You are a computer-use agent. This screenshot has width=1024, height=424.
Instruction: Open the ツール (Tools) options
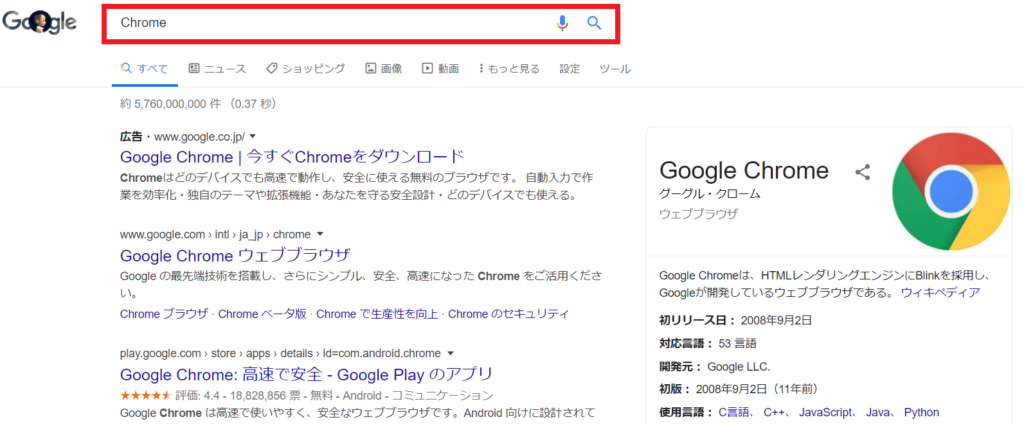pos(614,69)
